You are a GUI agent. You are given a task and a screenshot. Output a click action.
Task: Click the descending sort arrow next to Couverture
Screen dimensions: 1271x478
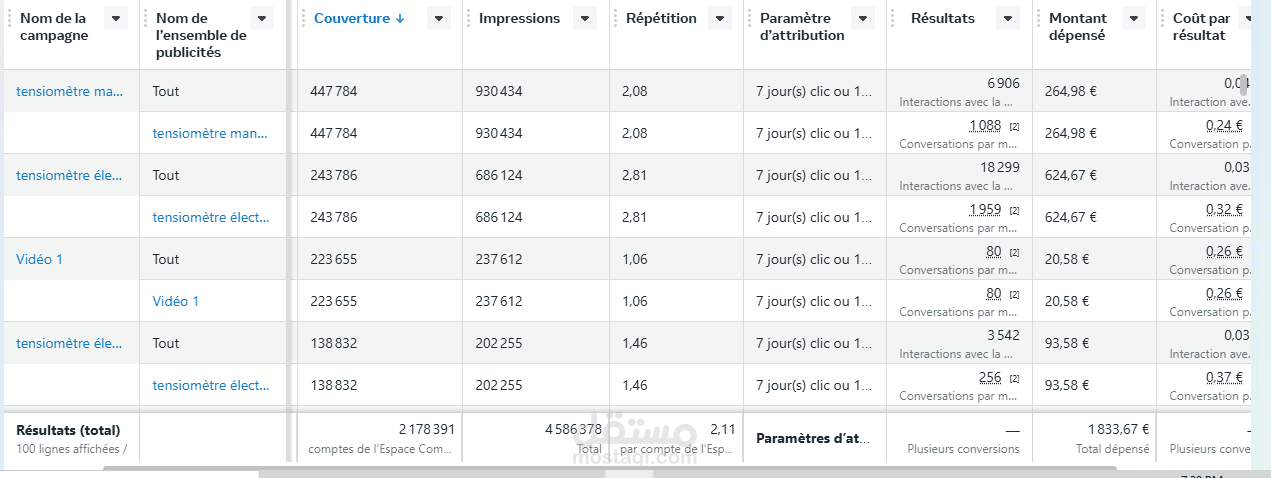pos(400,18)
